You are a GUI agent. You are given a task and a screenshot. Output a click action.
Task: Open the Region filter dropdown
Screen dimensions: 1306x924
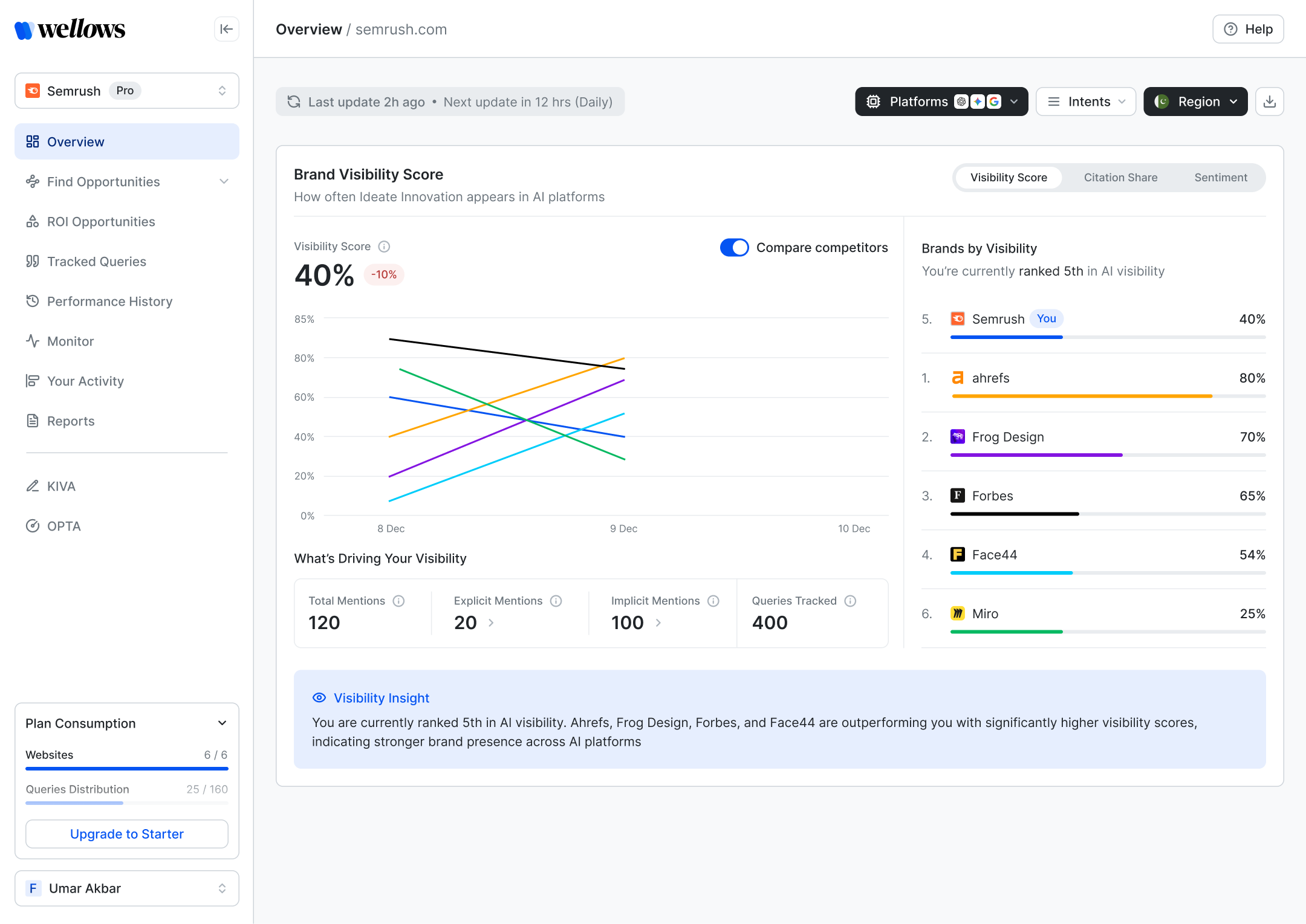[1195, 102]
